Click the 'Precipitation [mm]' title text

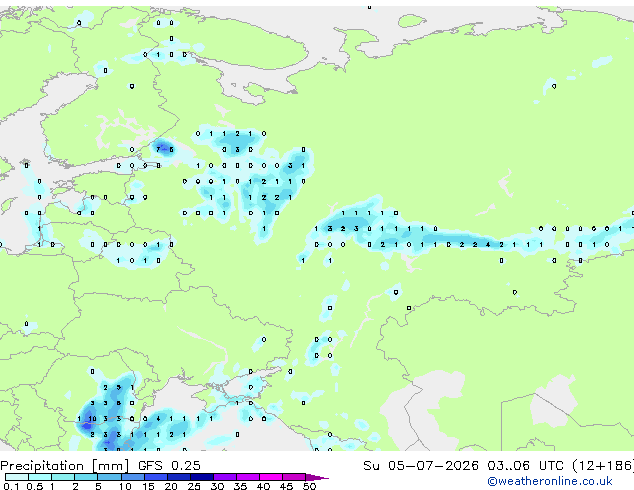click(64, 466)
